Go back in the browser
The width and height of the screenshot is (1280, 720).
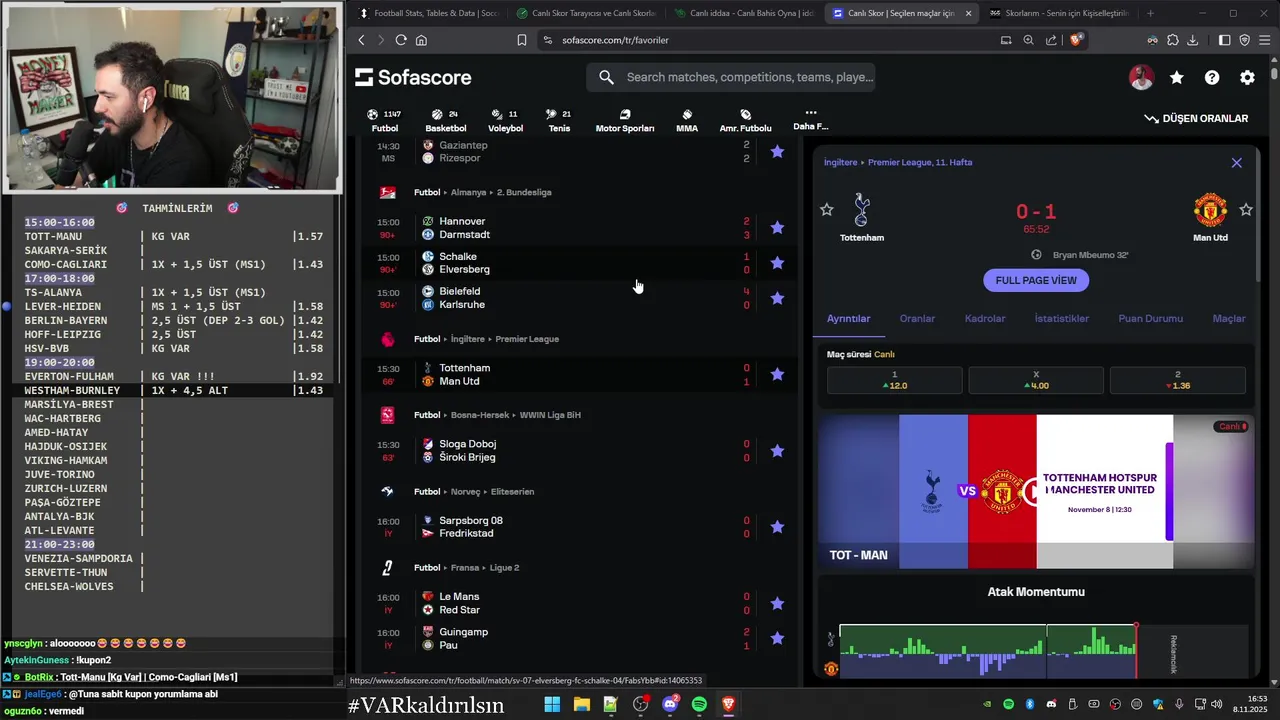(x=362, y=40)
